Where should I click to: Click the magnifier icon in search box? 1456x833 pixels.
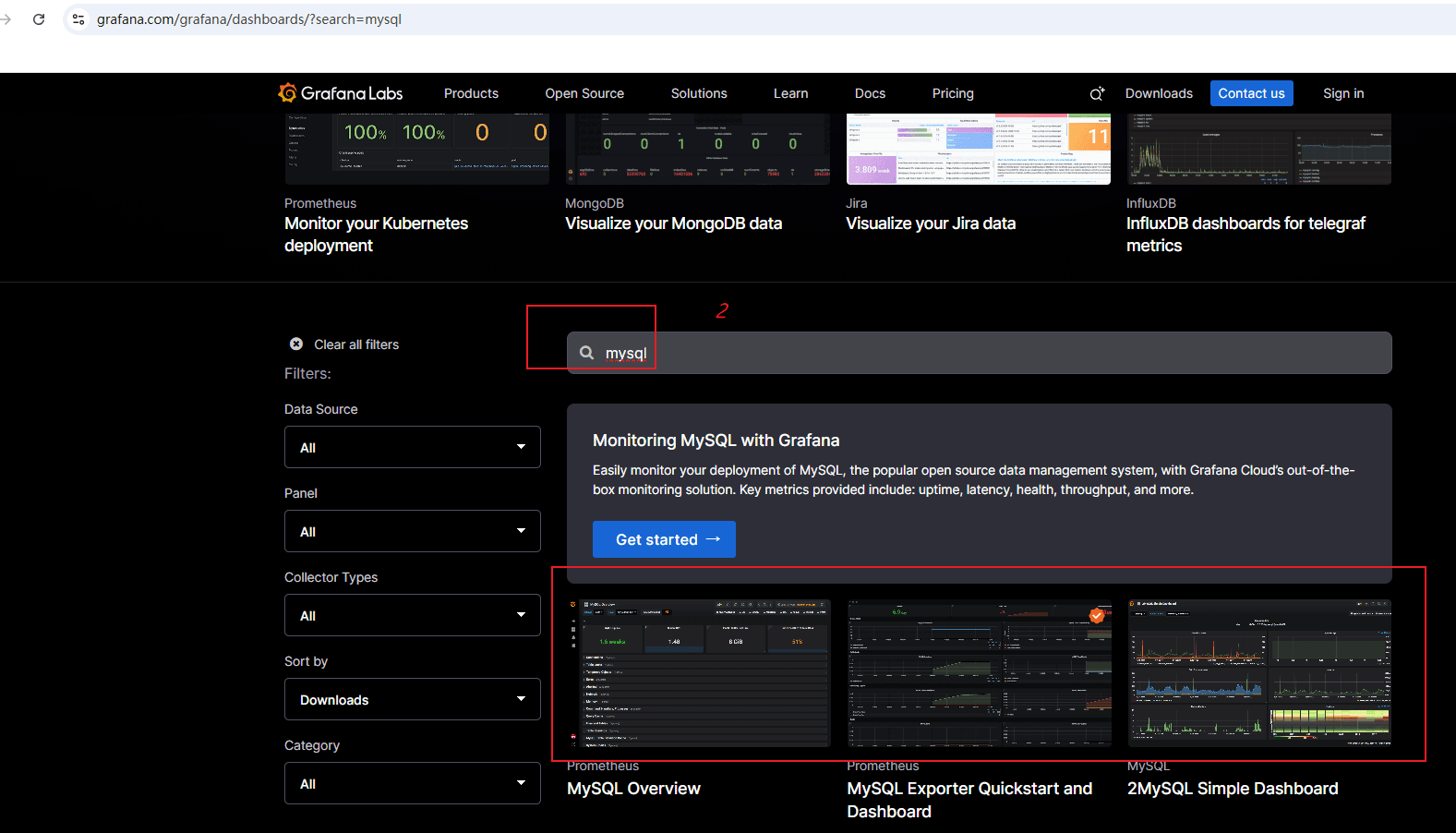click(x=586, y=353)
